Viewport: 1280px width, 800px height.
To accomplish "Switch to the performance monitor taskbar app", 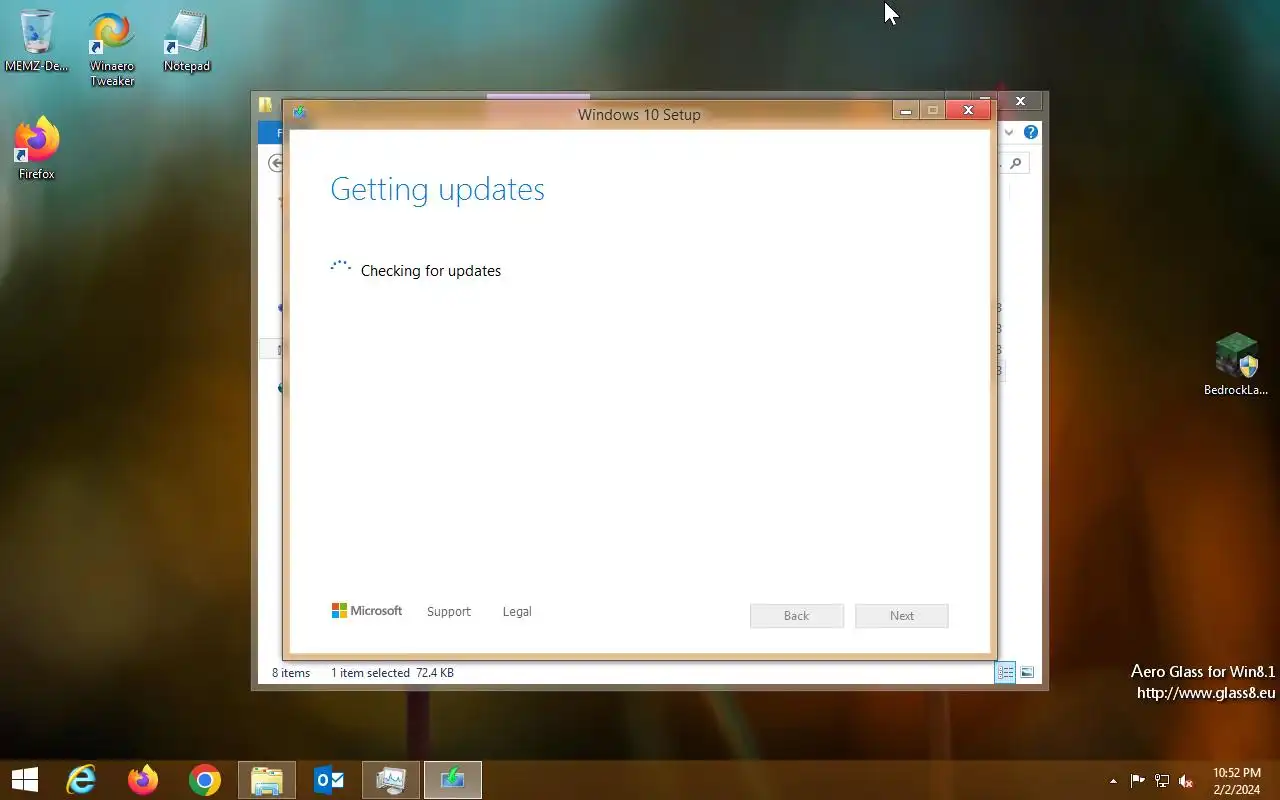I will click(x=391, y=780).
